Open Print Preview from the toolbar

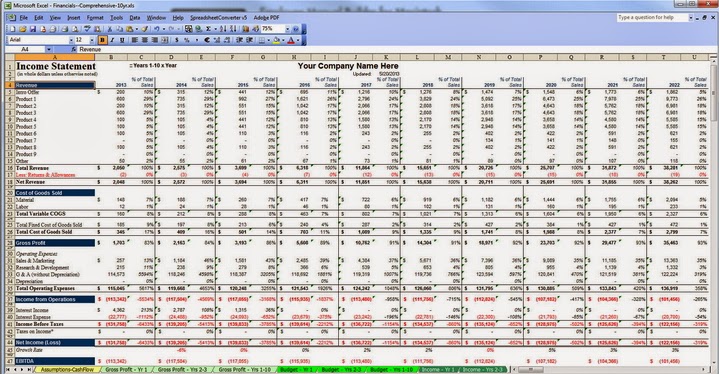tap(75, 29)
